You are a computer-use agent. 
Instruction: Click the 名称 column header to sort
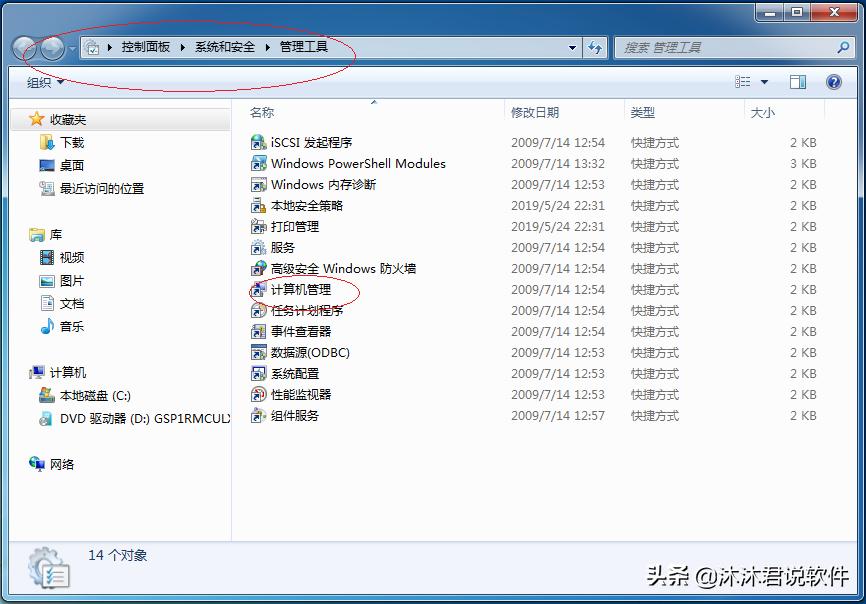(261, 113)
